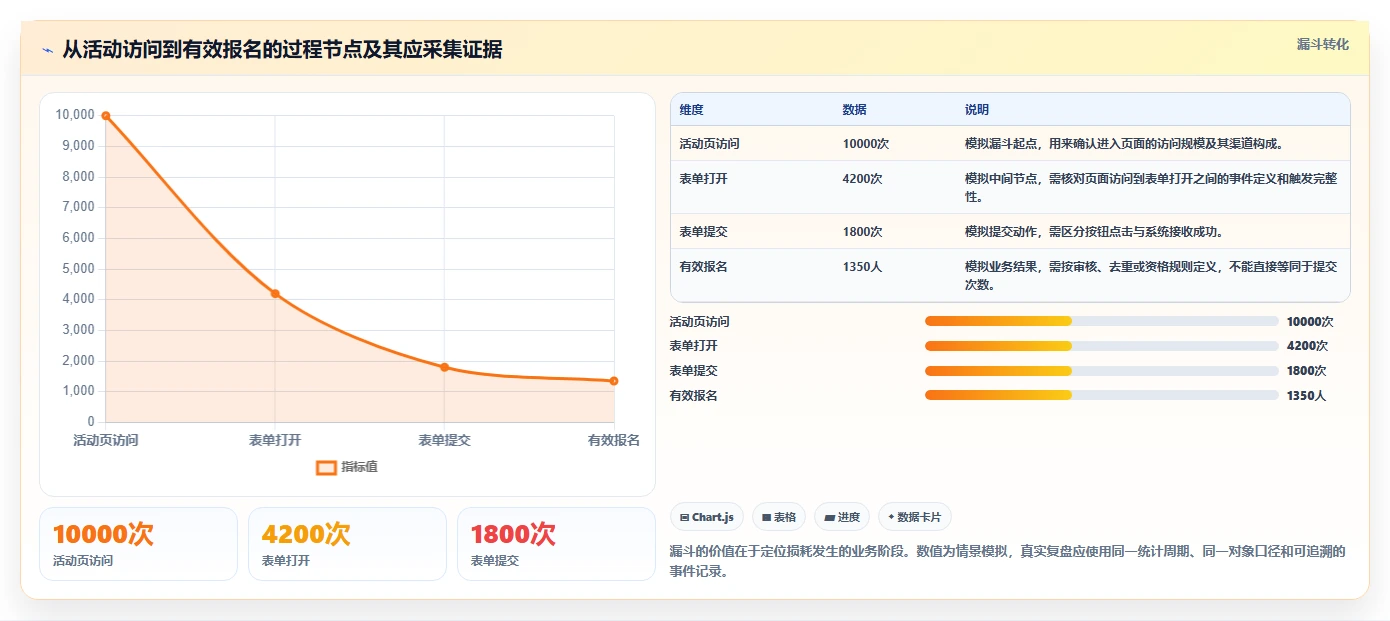
Task: Click the 表单提交 data point on the line
Action: pos(444,367)
